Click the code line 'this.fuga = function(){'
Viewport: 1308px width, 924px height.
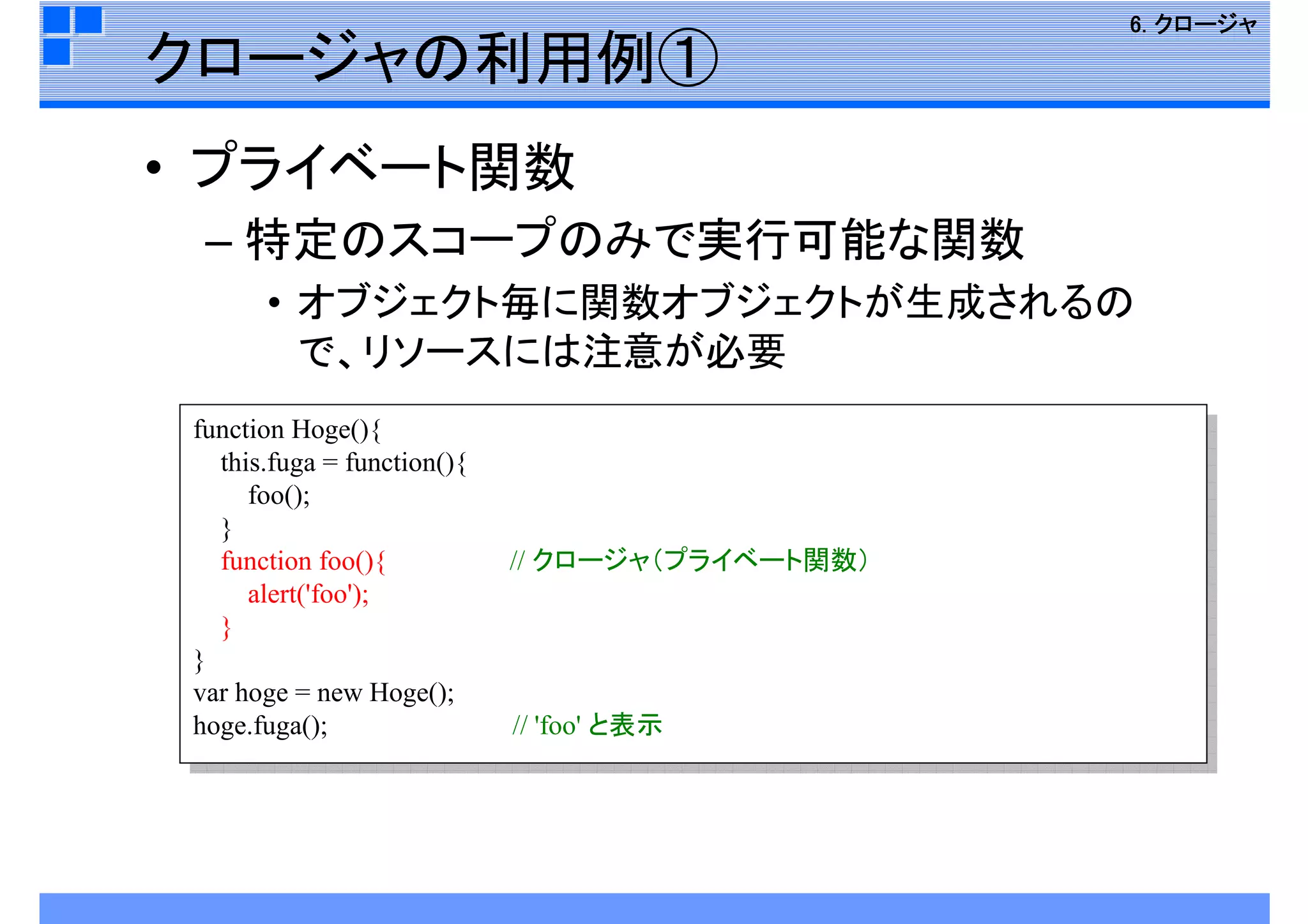click(x=344, y=463)
